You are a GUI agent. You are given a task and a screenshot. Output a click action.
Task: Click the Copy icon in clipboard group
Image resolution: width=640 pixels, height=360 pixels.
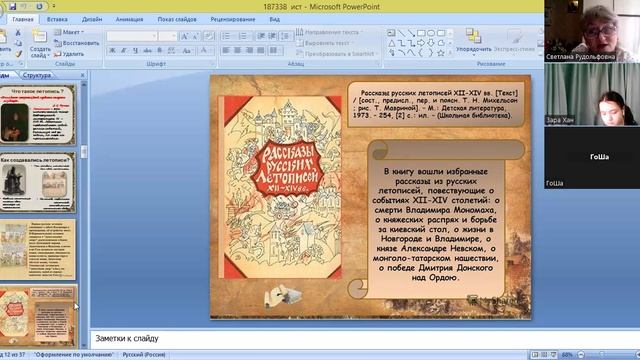pos(18,43)
